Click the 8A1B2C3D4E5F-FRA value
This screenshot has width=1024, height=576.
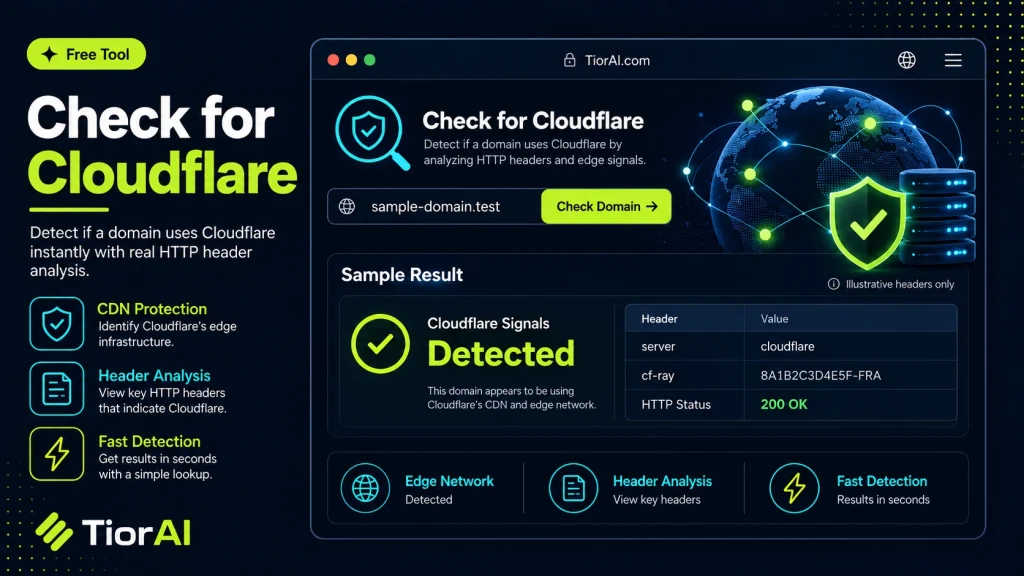click(x=820, y=376)
